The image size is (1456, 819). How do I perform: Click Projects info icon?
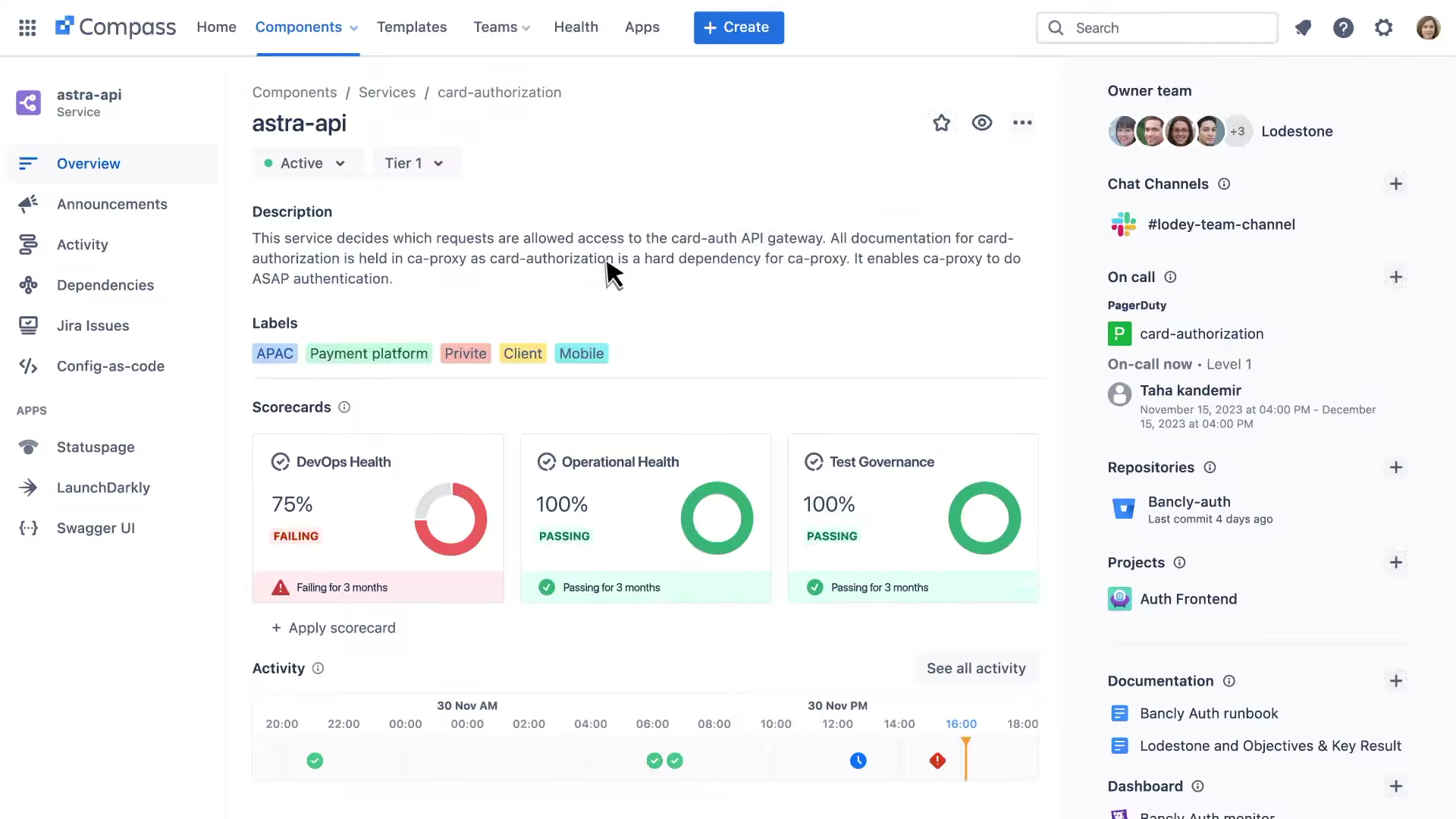1179,562
